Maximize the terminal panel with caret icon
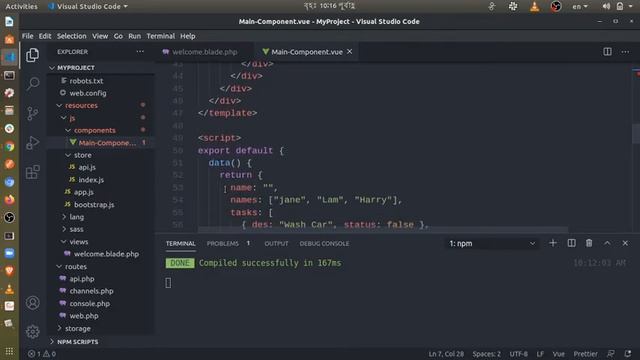This screenshot has height=360, width=640. coord(607,243)
